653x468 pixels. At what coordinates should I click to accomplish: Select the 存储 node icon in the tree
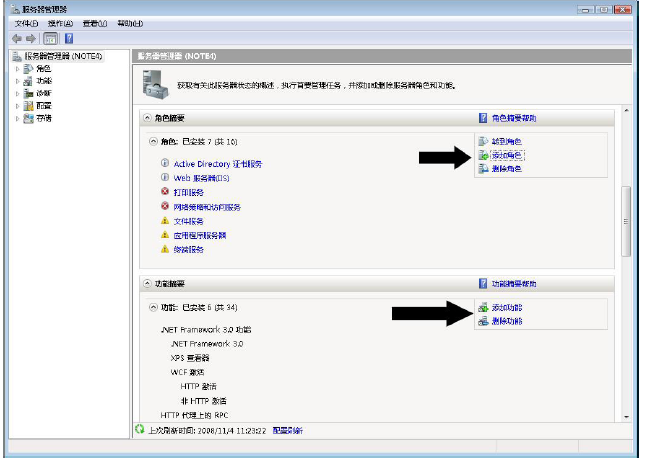click(x=28, y=118)
